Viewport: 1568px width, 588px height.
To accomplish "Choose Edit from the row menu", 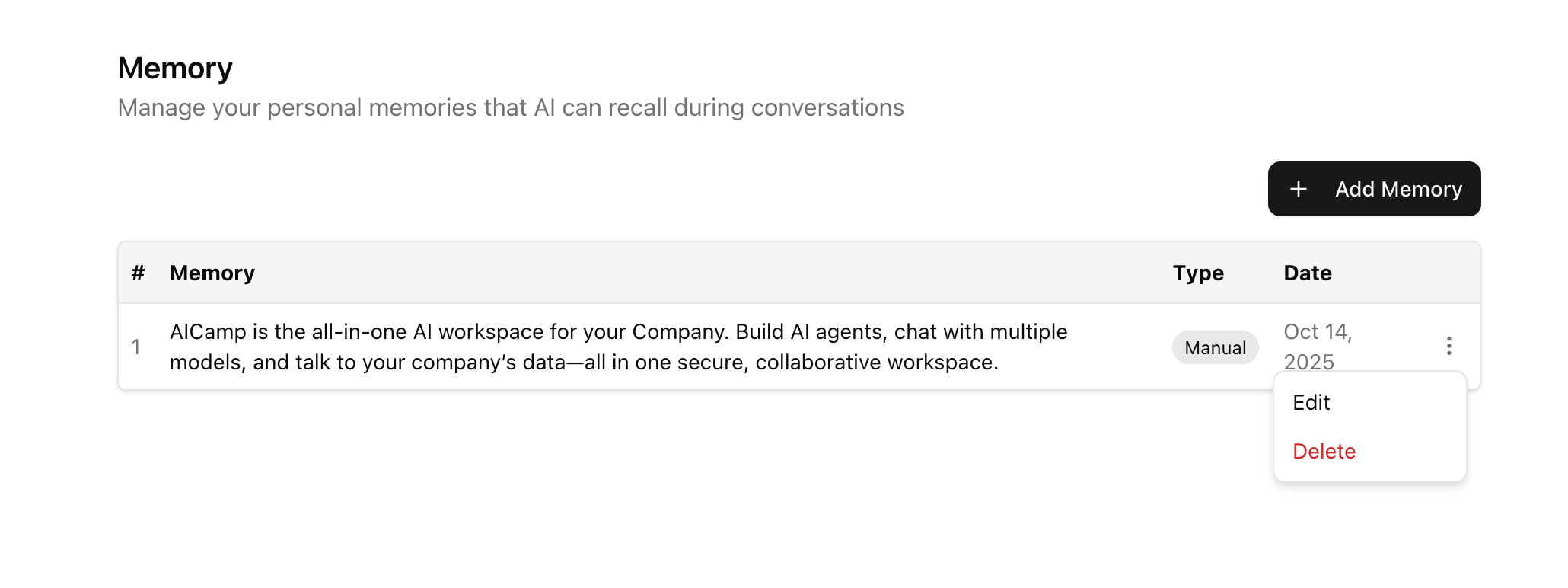I will pos(1311,402).
